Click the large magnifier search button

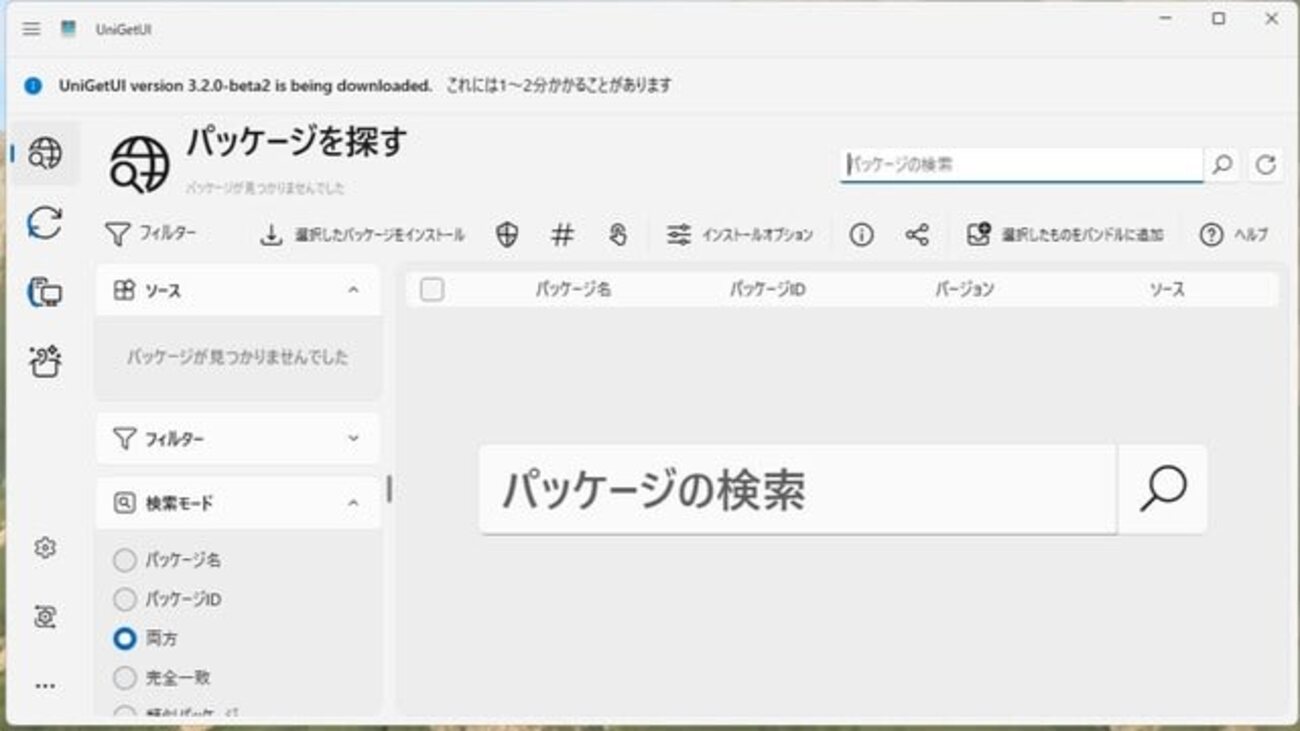click(x=1162, y=489)
